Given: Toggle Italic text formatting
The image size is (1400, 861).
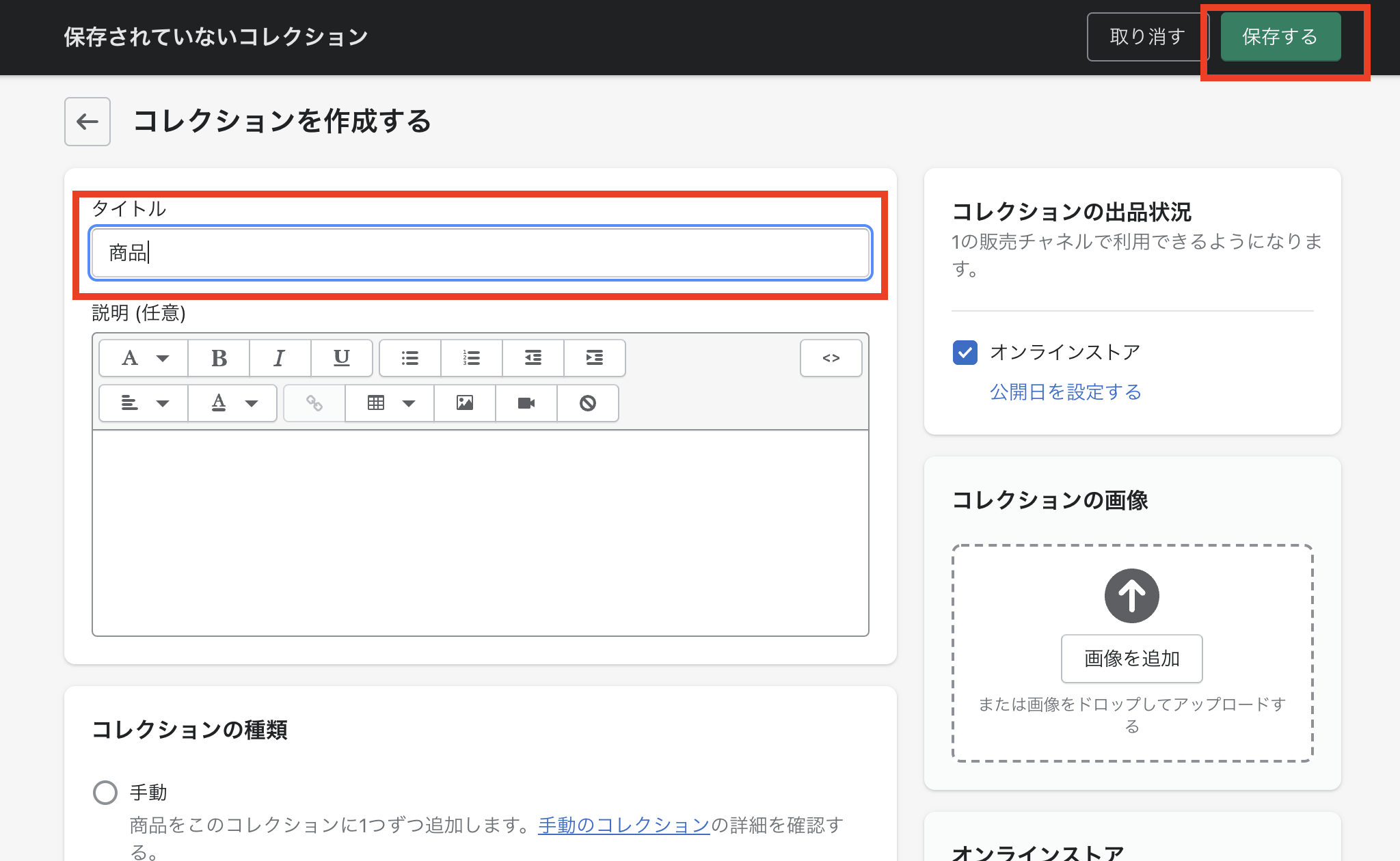Looking at the screenshot, I should pos(280,358).
